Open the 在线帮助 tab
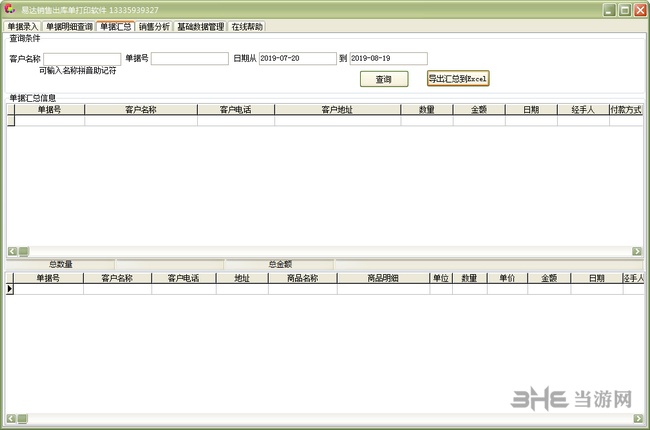This screenshot has width=650, height=430. click(x=247, y=27)
